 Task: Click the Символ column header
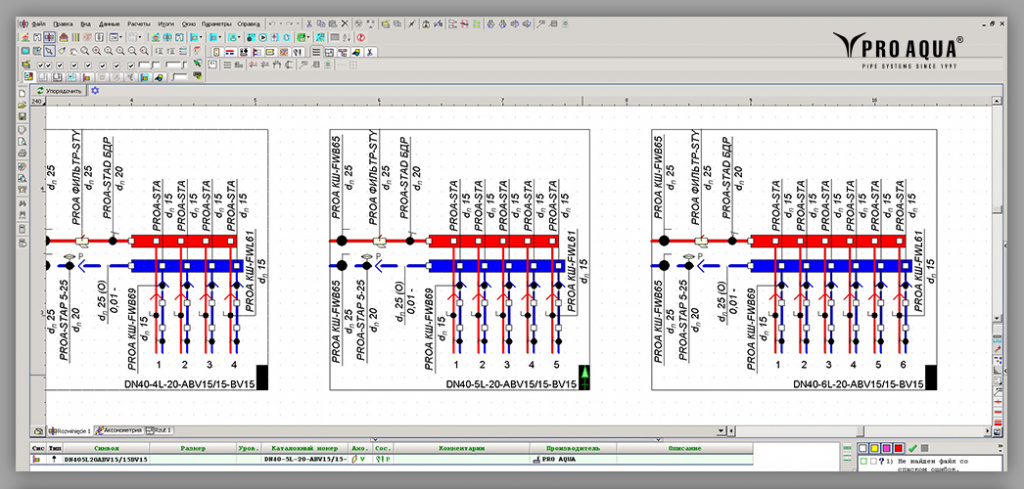106,449
